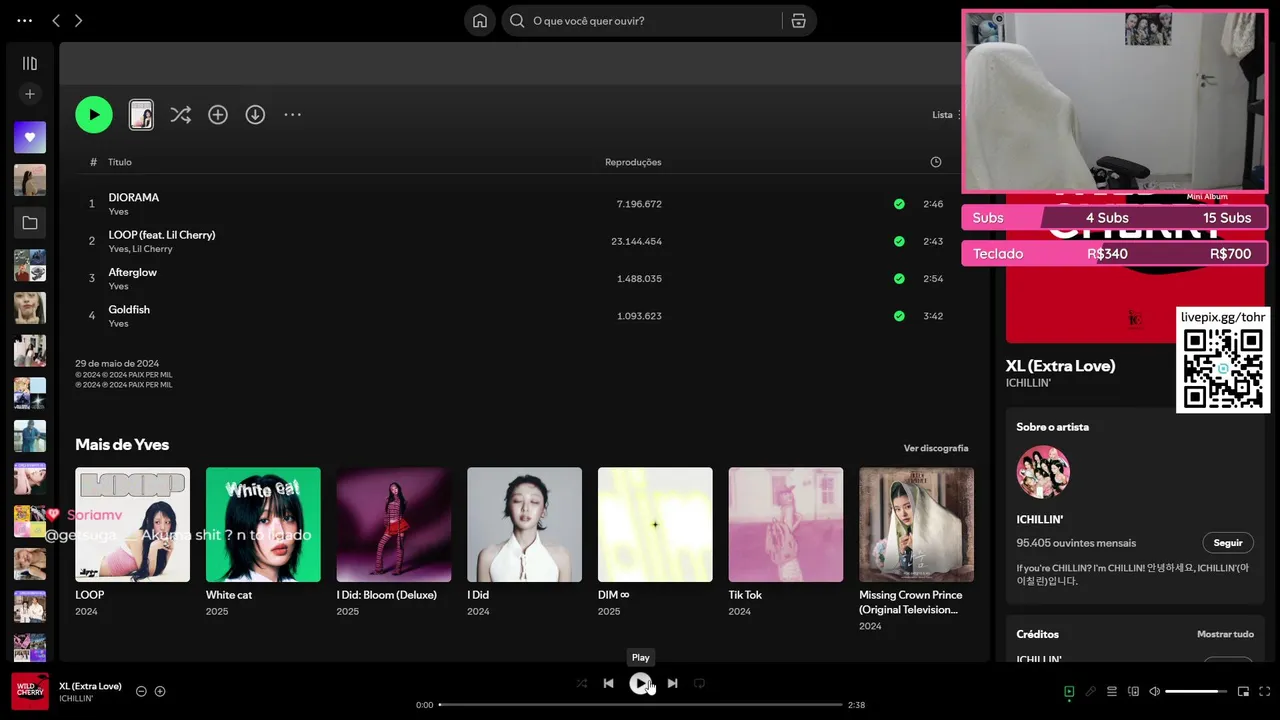Open the I Did album card
The width and height of the screenshot is (1280, 720).
[524, 544]
